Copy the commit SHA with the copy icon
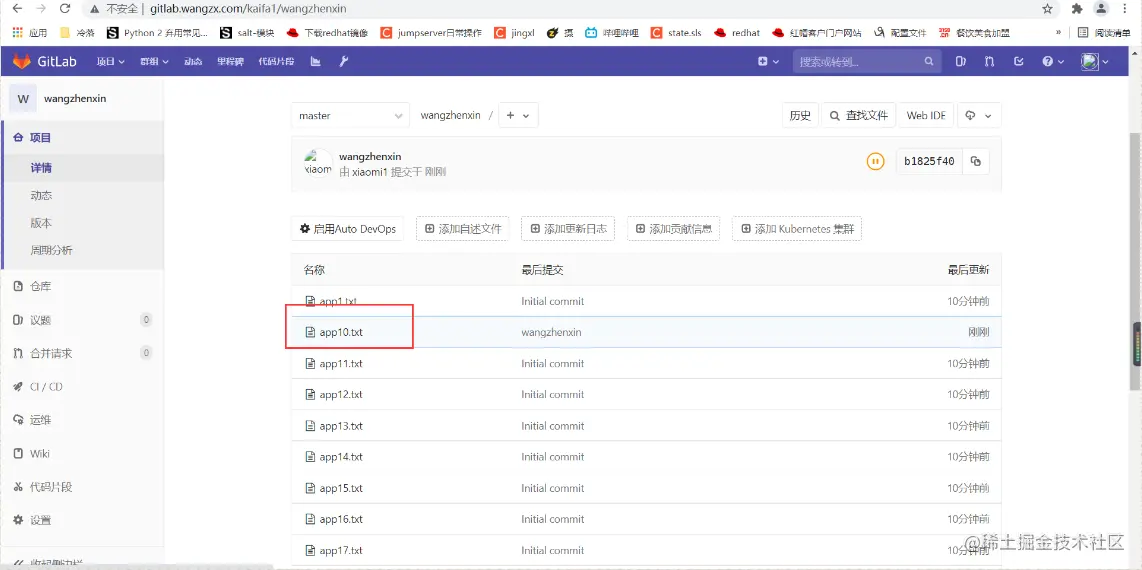 coord(976,162)
